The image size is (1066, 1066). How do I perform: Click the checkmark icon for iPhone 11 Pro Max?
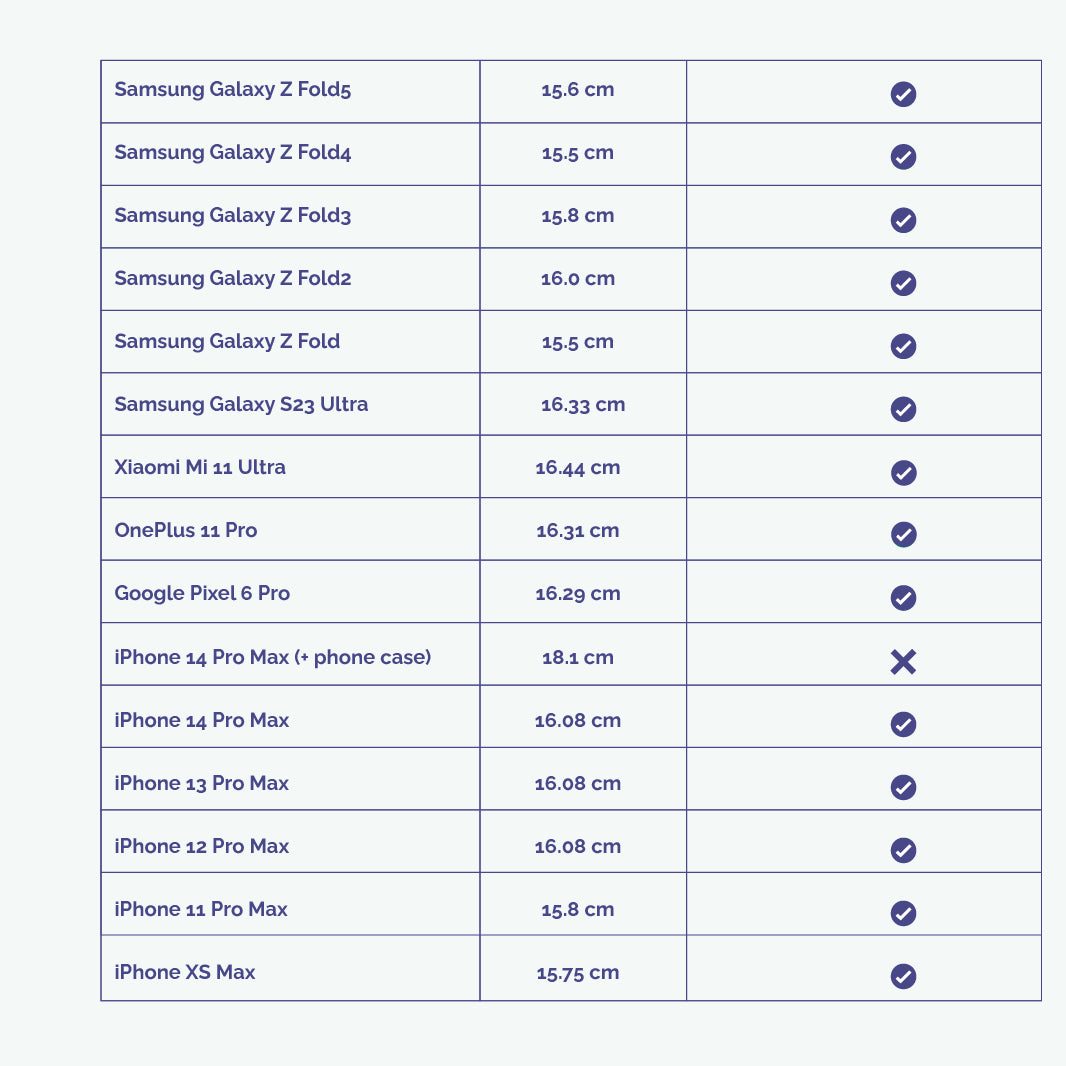903,913
